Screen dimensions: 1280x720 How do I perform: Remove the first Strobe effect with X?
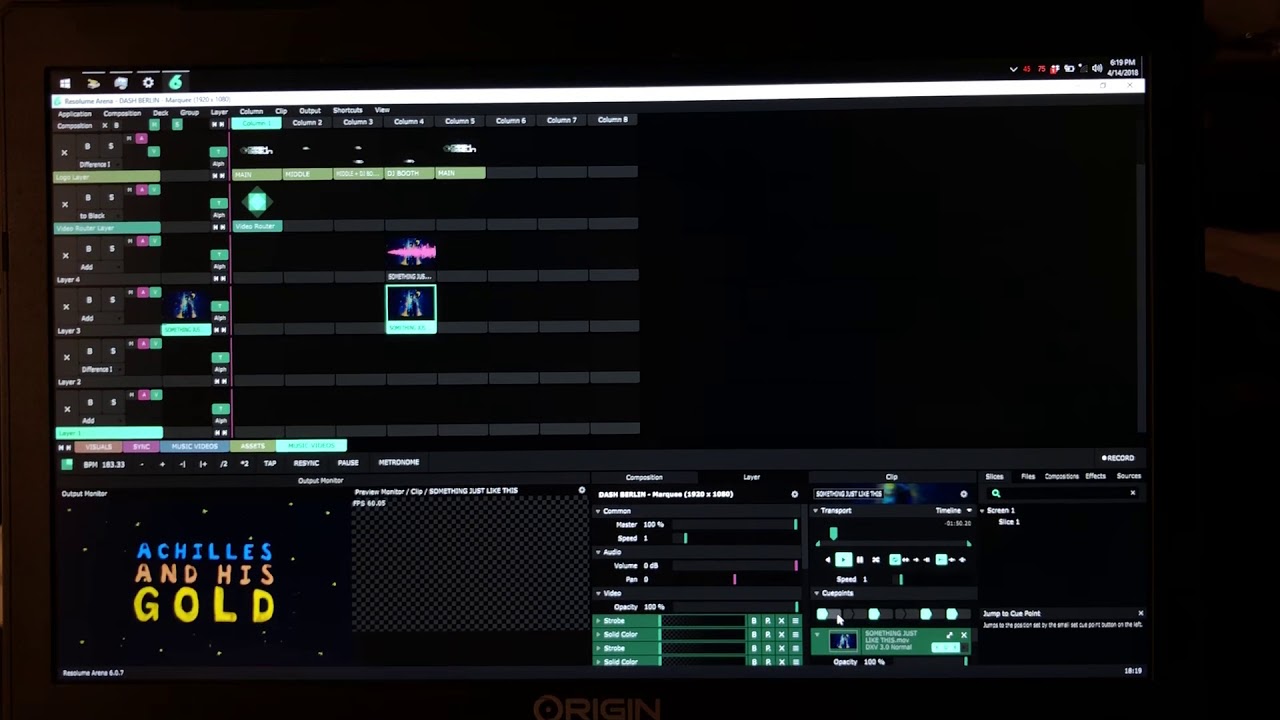(782, 621)
